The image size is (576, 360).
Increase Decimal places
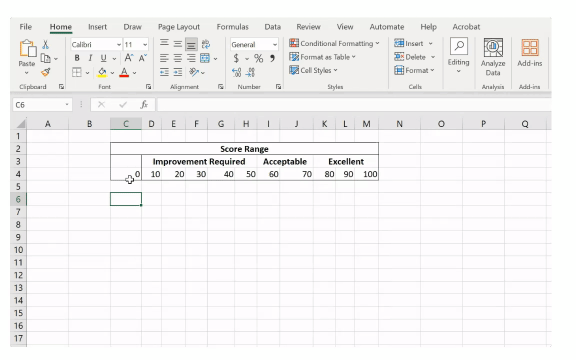237,72
